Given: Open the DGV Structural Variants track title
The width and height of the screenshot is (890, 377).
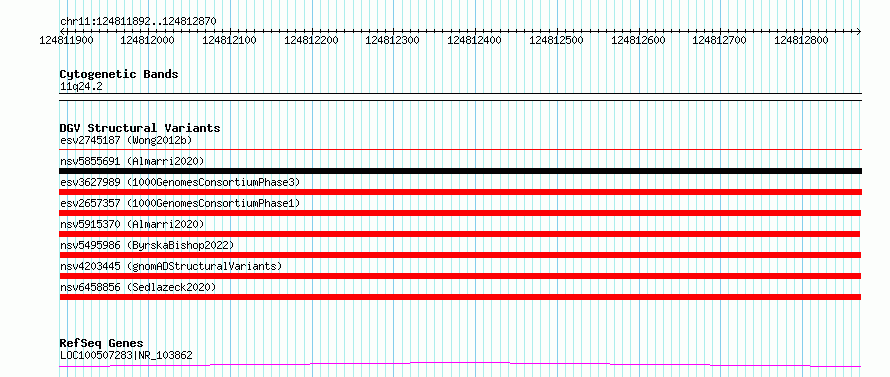Looking at the screenshot, I should (140, 128).
